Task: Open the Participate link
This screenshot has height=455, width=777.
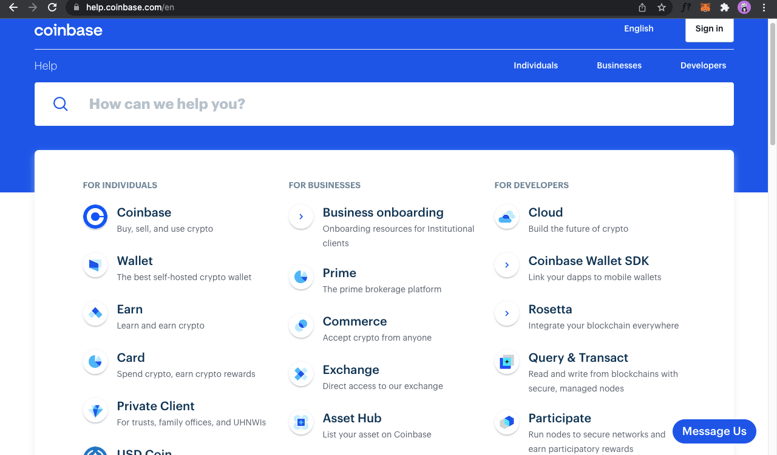Action: tap(559, 418)
